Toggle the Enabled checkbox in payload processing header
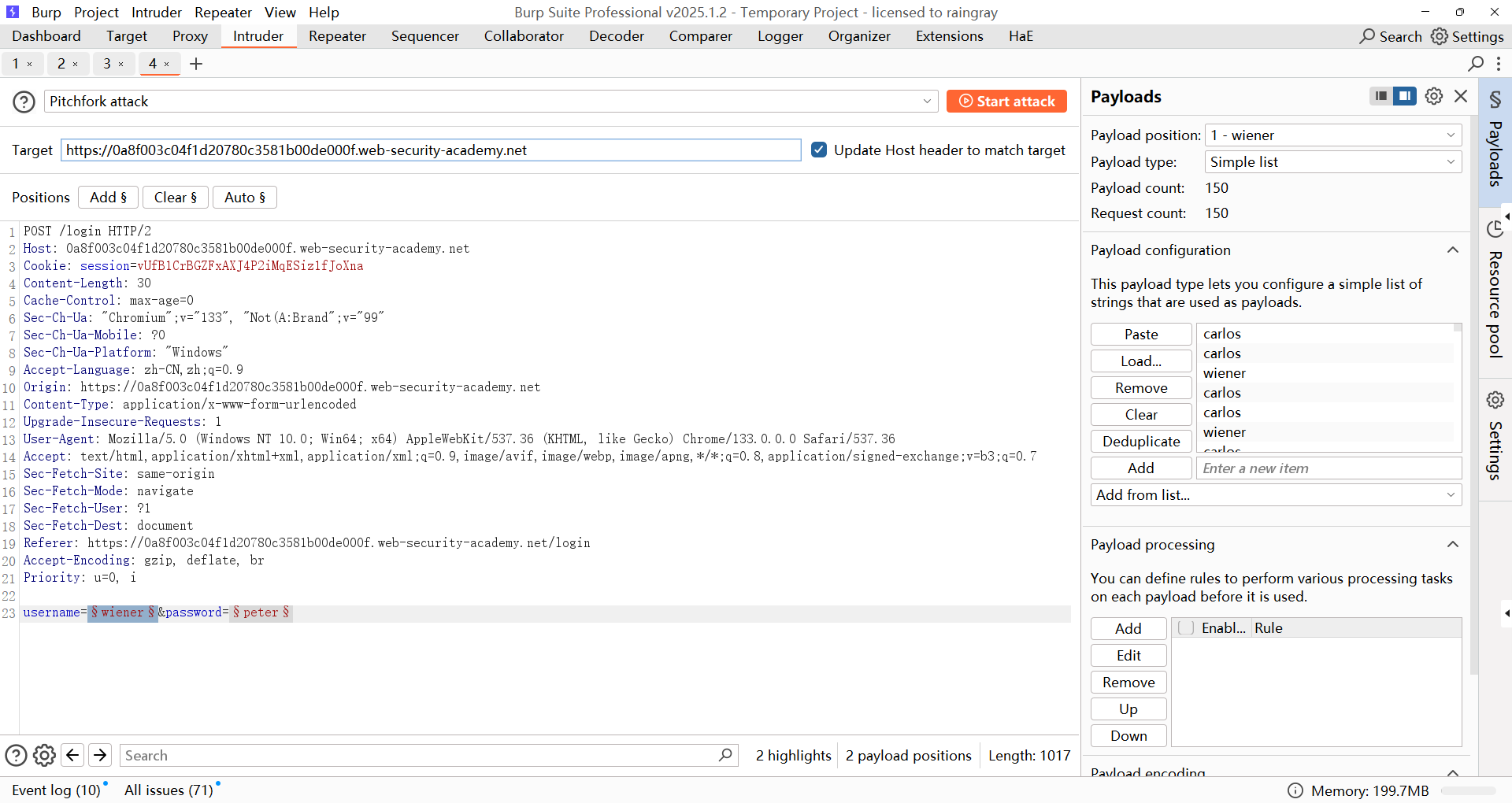The height and width of the screenshot is (803, 1512). [x=1186, y=627]
